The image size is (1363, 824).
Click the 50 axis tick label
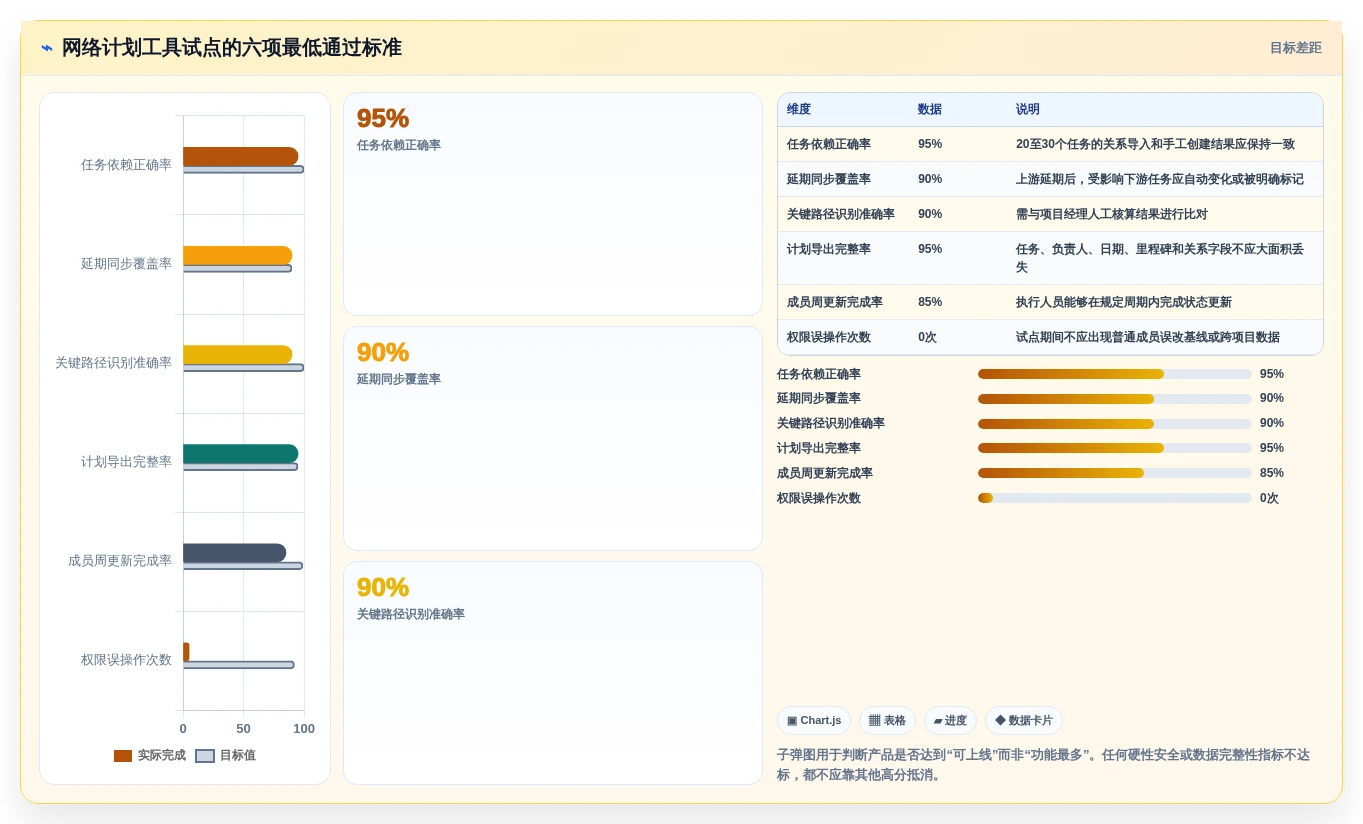coord(243,729)
